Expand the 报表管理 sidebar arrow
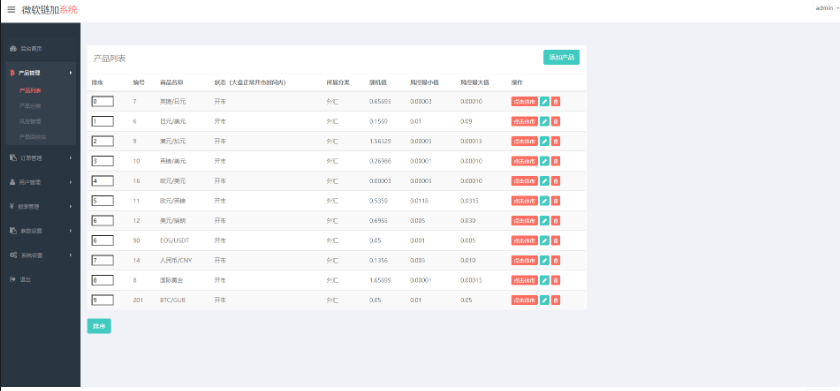The height and width of the screenshot is (391, 840). pos(71,206)
